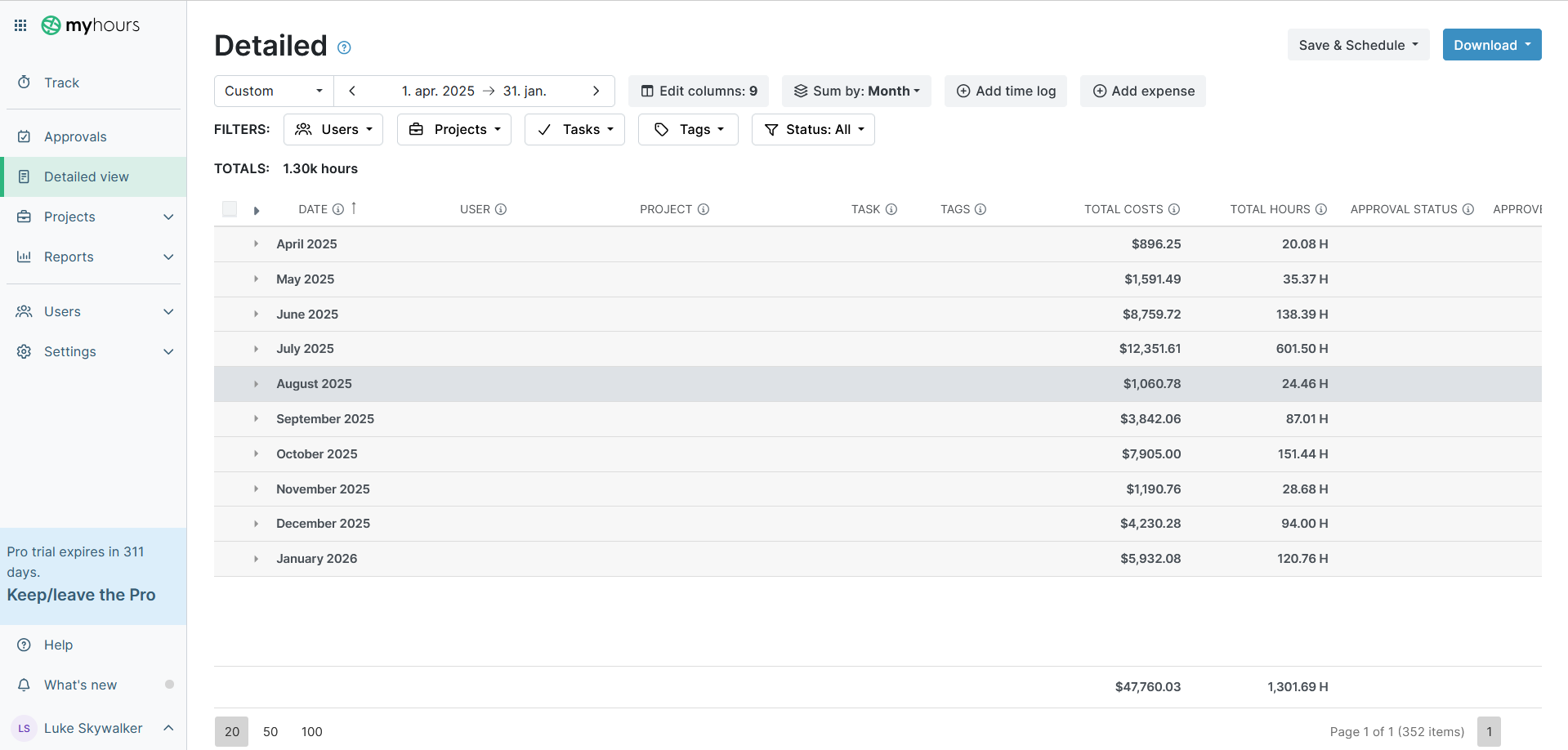Expand Settings sidebar chevron
Image resolution: width=1568 pixels, height=750 pixels.
168,351
